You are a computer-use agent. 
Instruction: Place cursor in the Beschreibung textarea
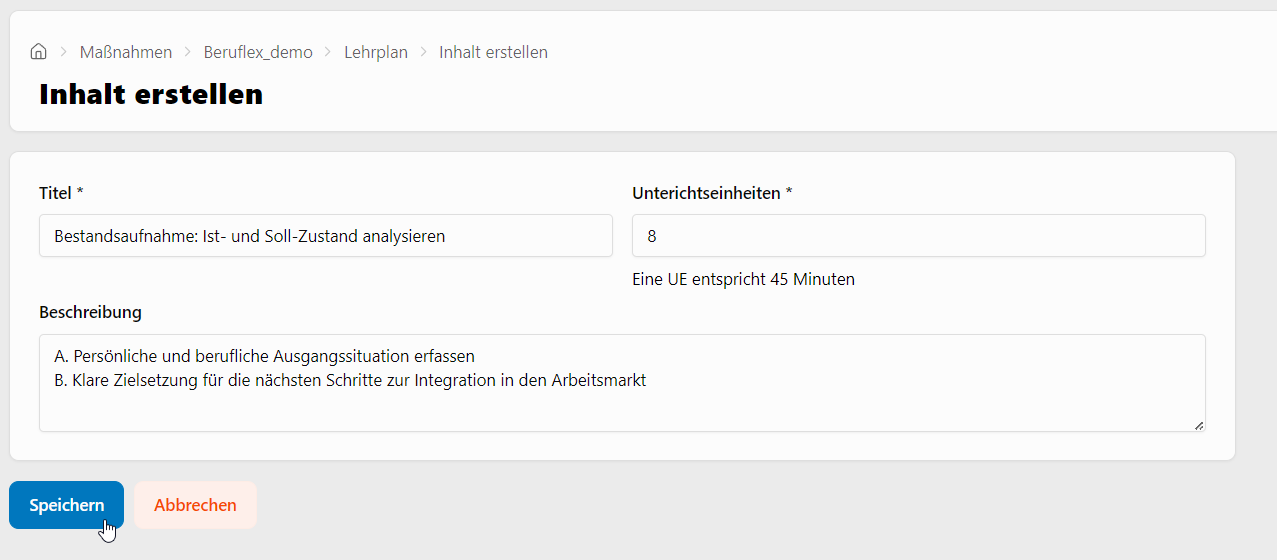[x=622, y=383]
